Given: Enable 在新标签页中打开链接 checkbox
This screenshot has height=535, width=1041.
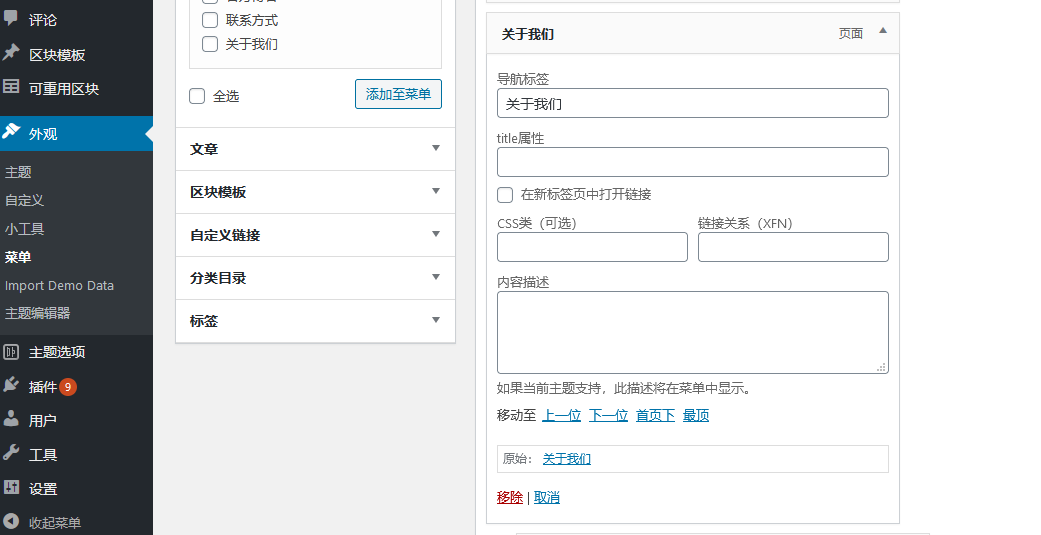Looking at the screenshot, I should click(x=505, y=194).
